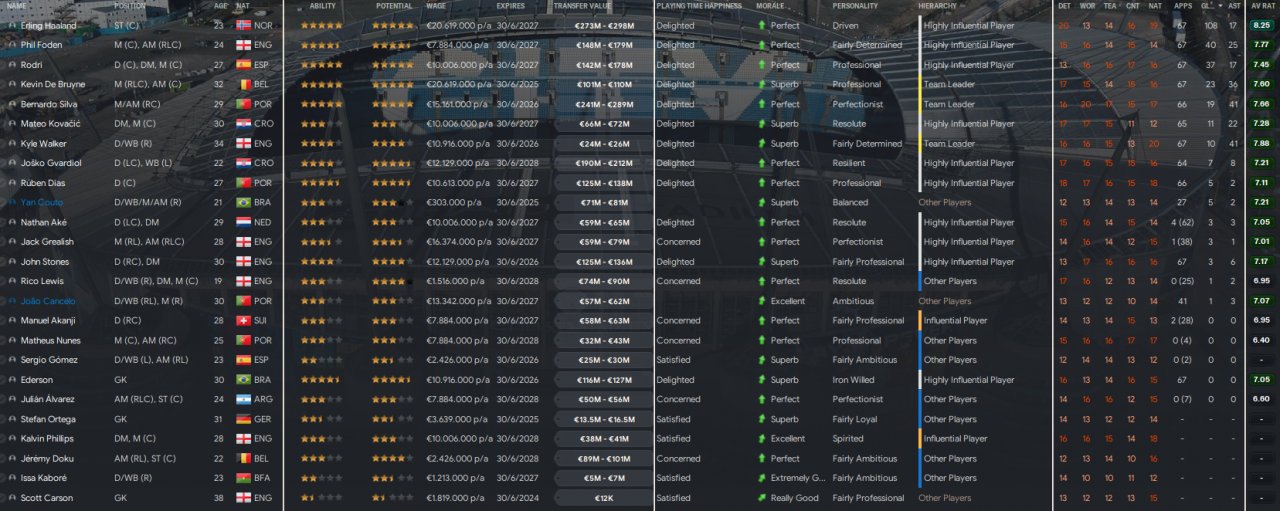Sort by the AV RAT column header
Viewport: 1280px width, 511px height.
tap(1262, 6)
